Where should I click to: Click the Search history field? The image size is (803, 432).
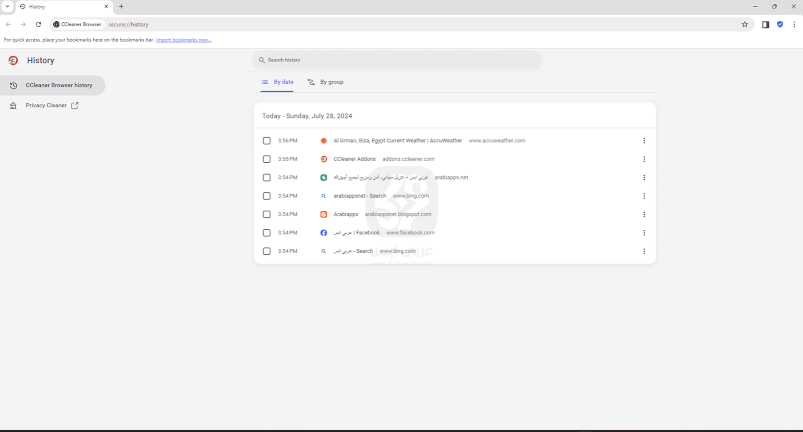(397, 60)
